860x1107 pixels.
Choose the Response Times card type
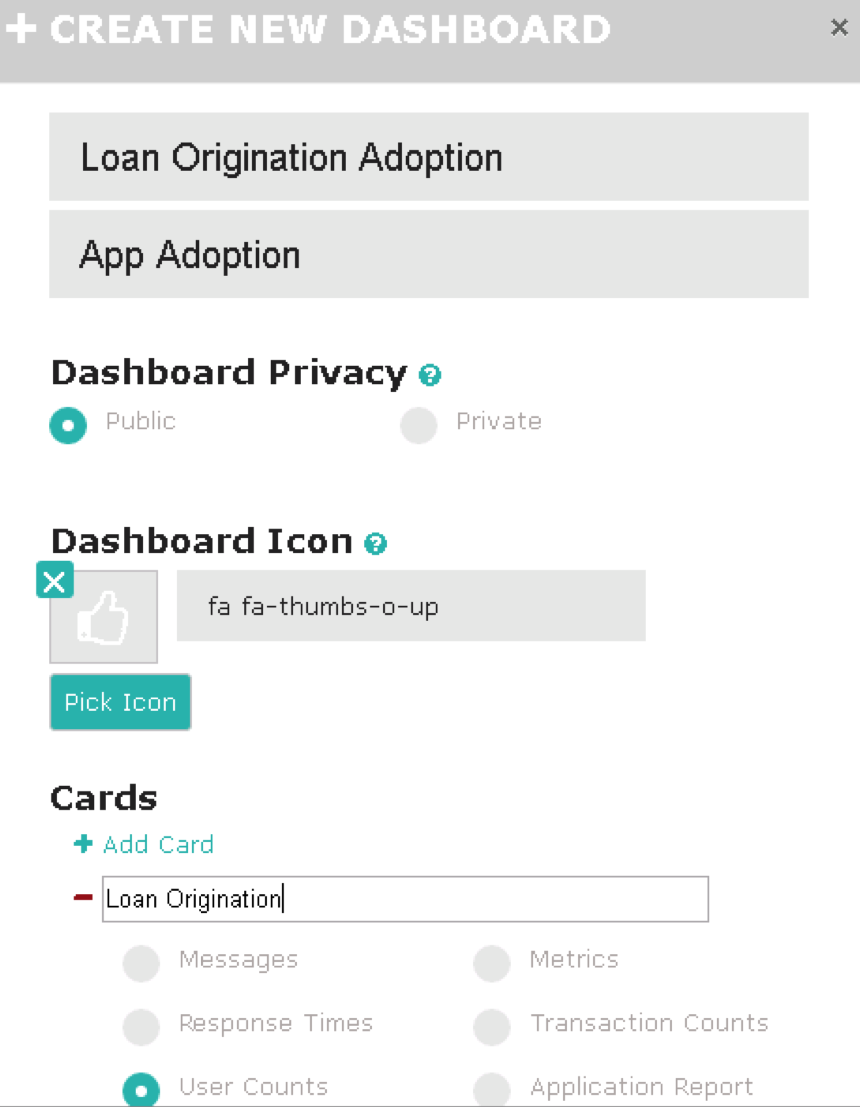[x=141, y=1027]
